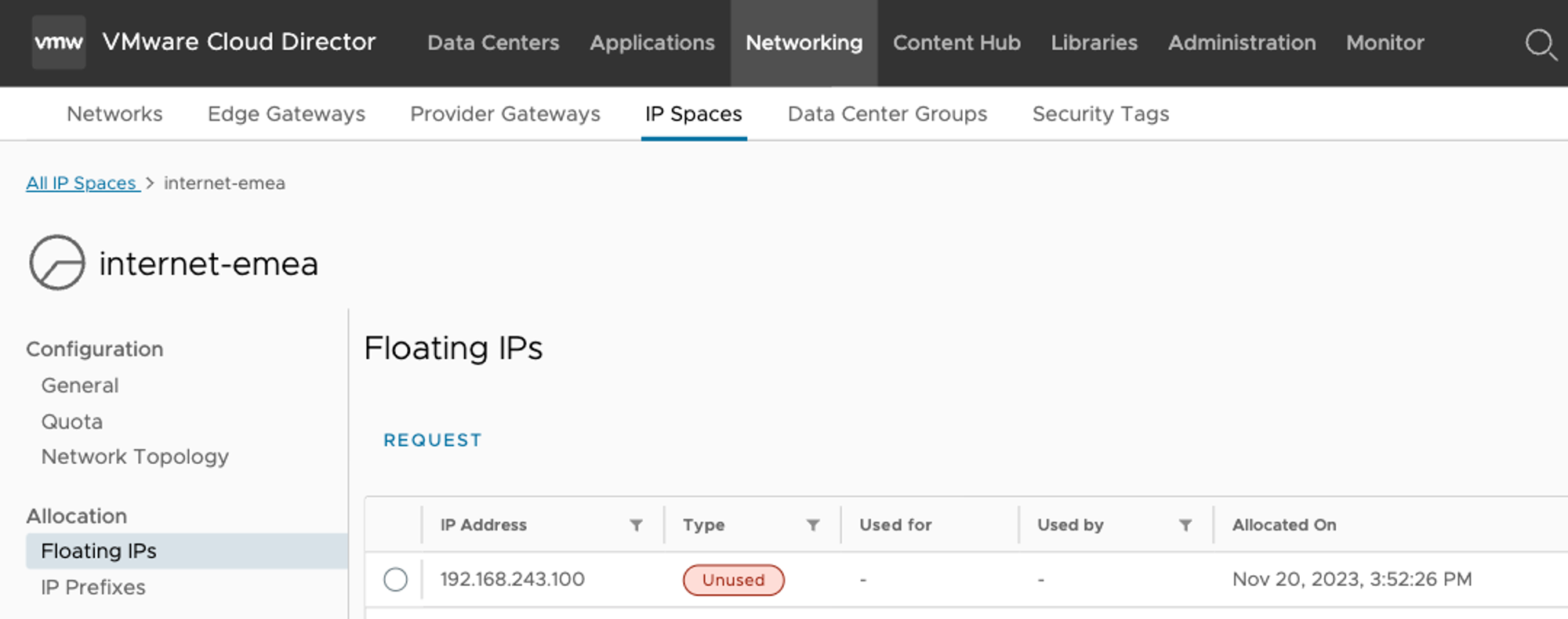Click the REQUEST button

[x=432, y=440]
